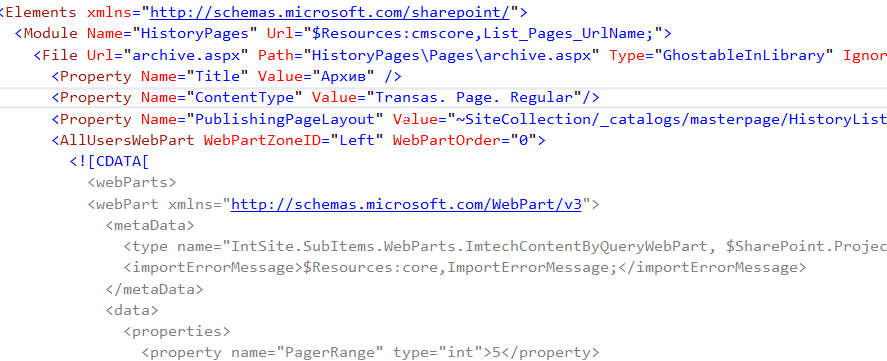
Task: Click the "<![CDATA[" opening line
Action: click(109, 161)
